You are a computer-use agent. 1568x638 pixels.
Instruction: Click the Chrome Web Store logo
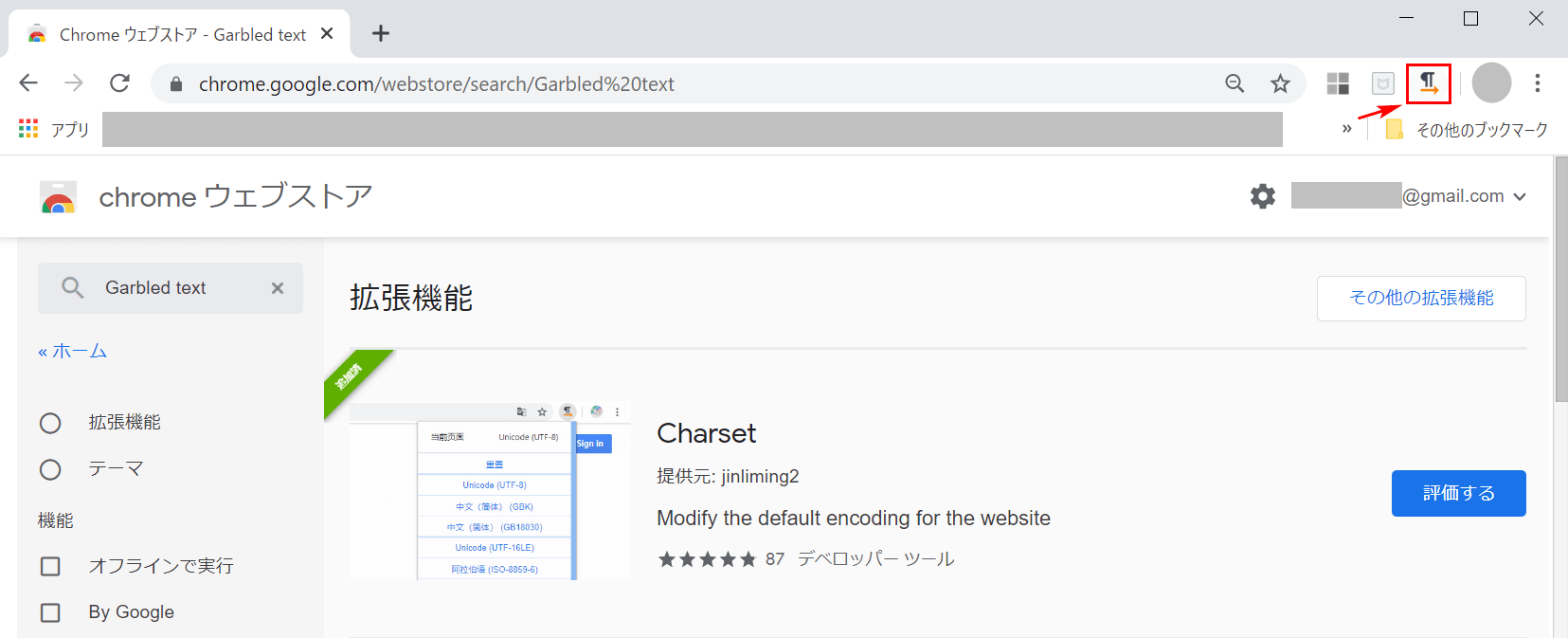[59, 197]
